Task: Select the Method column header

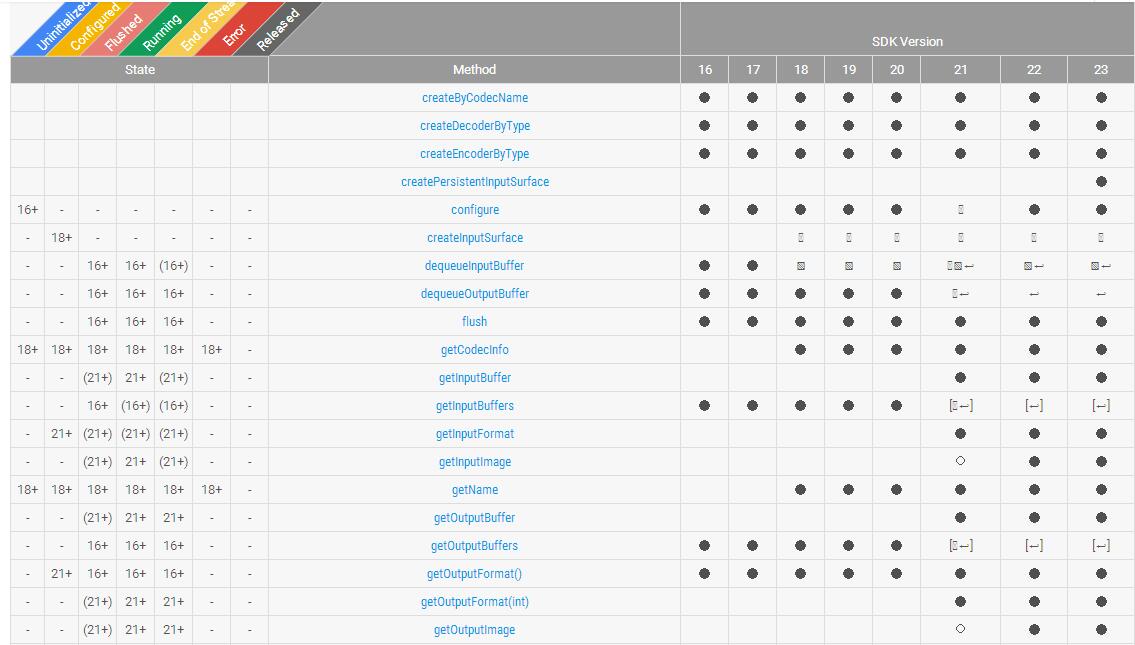Action: pos(474,69)
